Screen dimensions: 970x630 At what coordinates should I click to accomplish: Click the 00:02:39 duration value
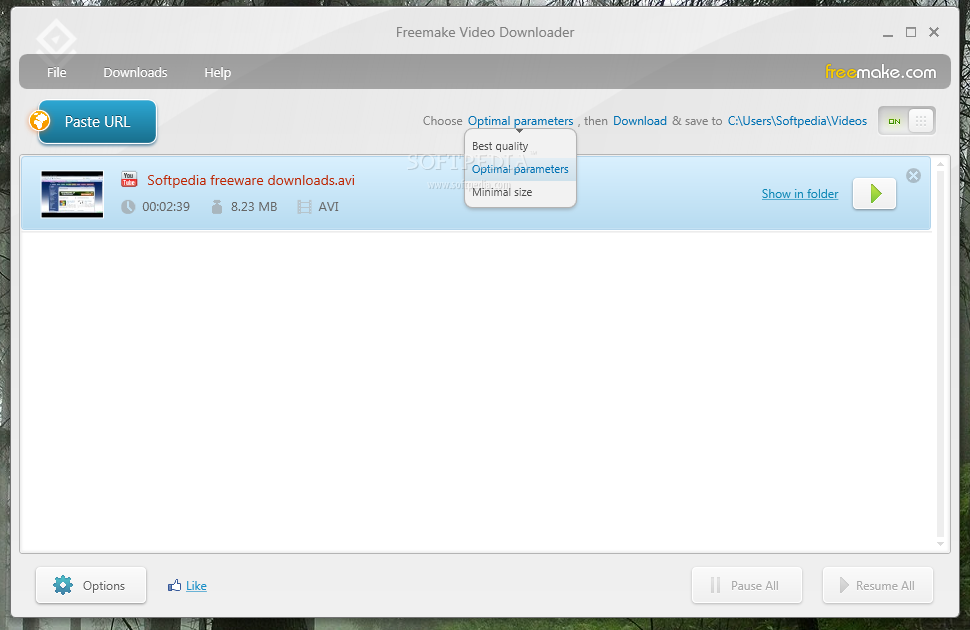pos(166,207)
